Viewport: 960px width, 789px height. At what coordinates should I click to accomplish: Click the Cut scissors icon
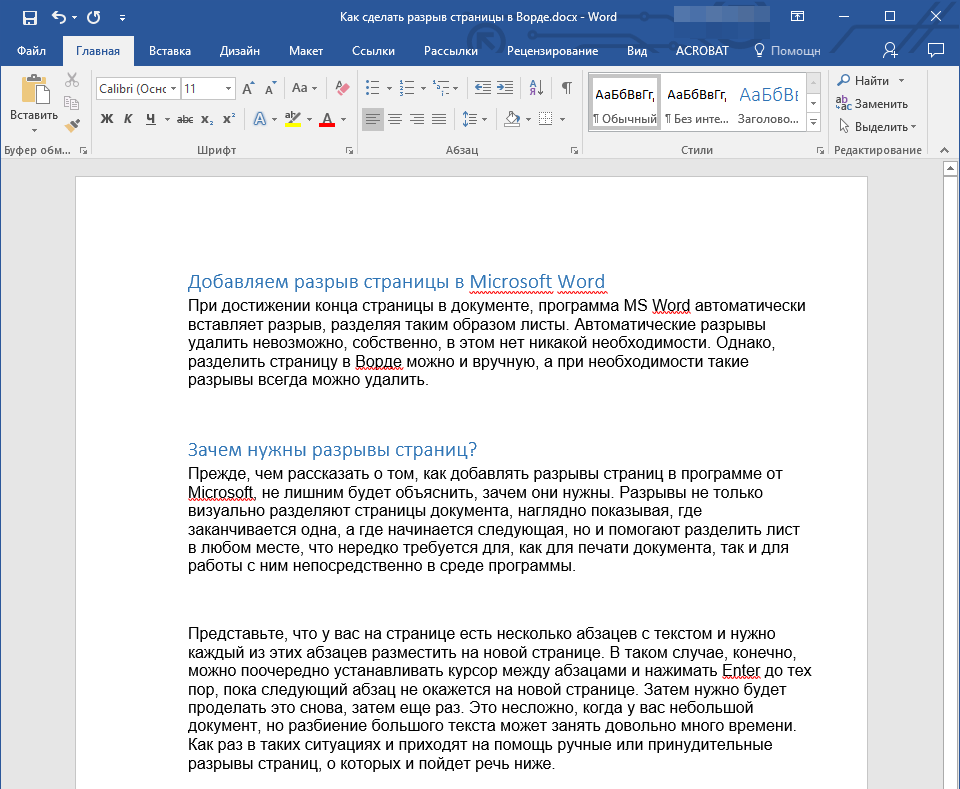click(72, 81)
